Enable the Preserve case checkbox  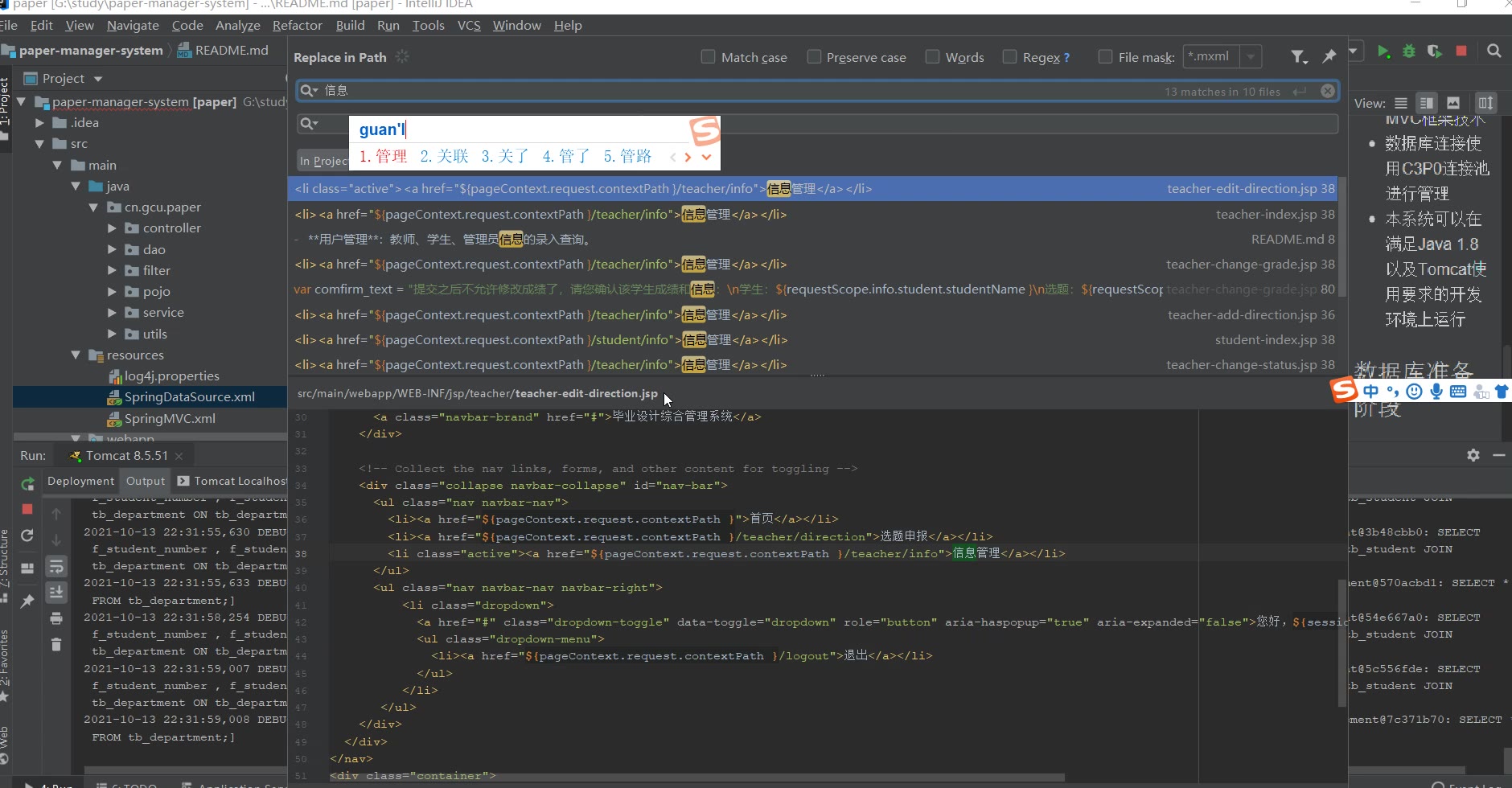click(814, 57)
